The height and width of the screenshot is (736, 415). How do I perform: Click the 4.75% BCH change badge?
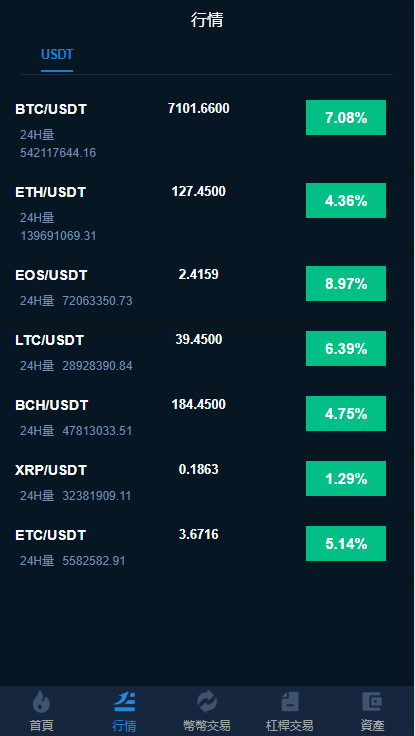coord(346,414)
